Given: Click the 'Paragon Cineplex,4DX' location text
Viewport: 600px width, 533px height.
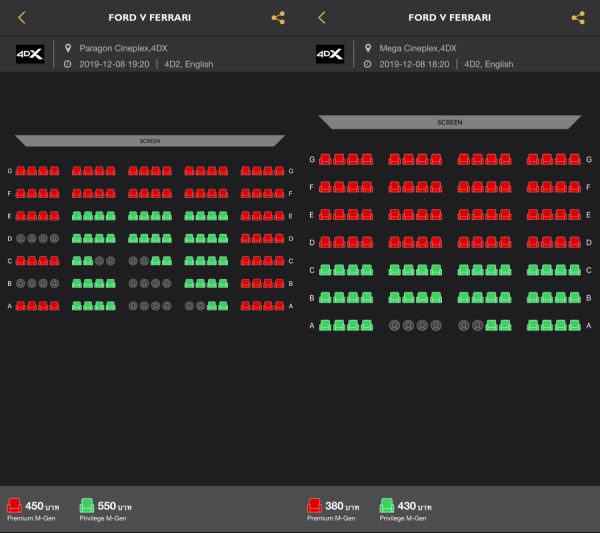Looking at the screenshot, I should pos(123,48).
